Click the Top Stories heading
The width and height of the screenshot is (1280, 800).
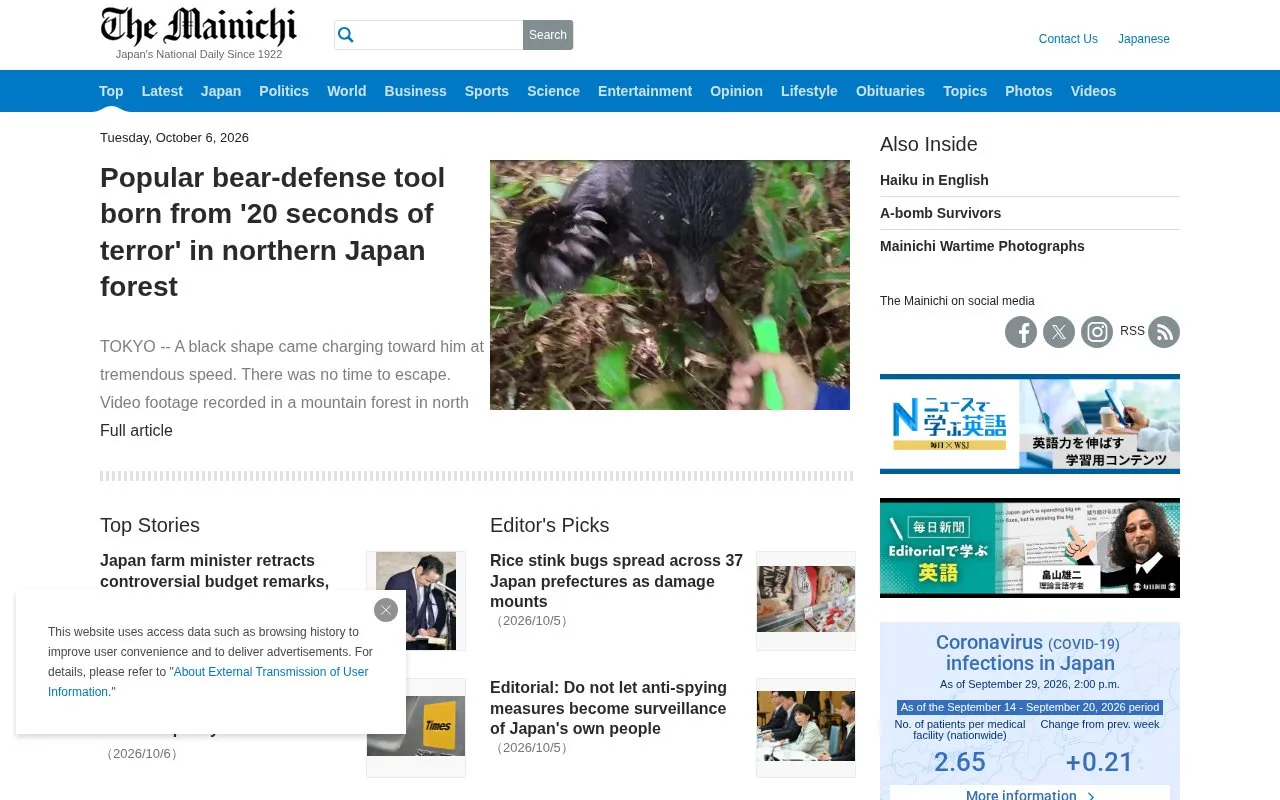click(150, 525)
